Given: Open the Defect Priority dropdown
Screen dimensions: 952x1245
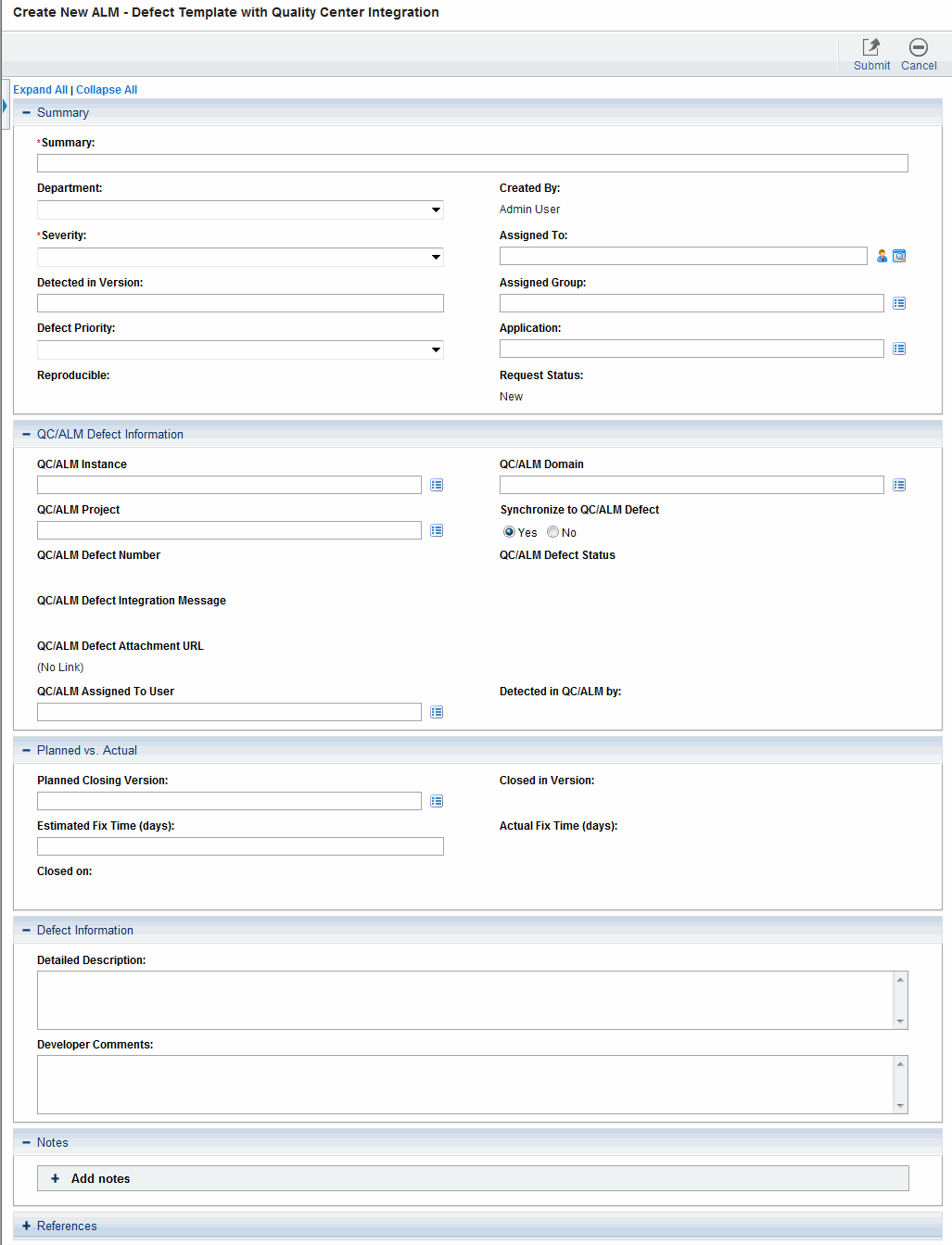Looking at the screenshot, I should [x=436, y=349].
